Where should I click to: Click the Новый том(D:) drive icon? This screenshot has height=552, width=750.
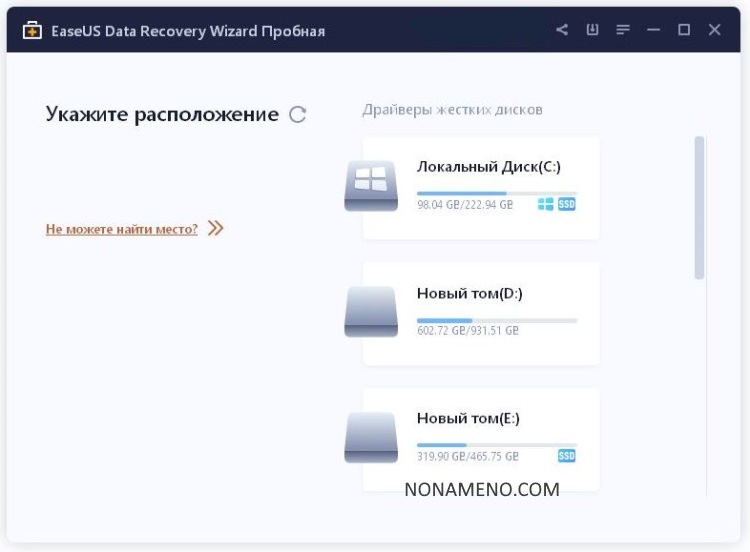(x=371, y=311)
